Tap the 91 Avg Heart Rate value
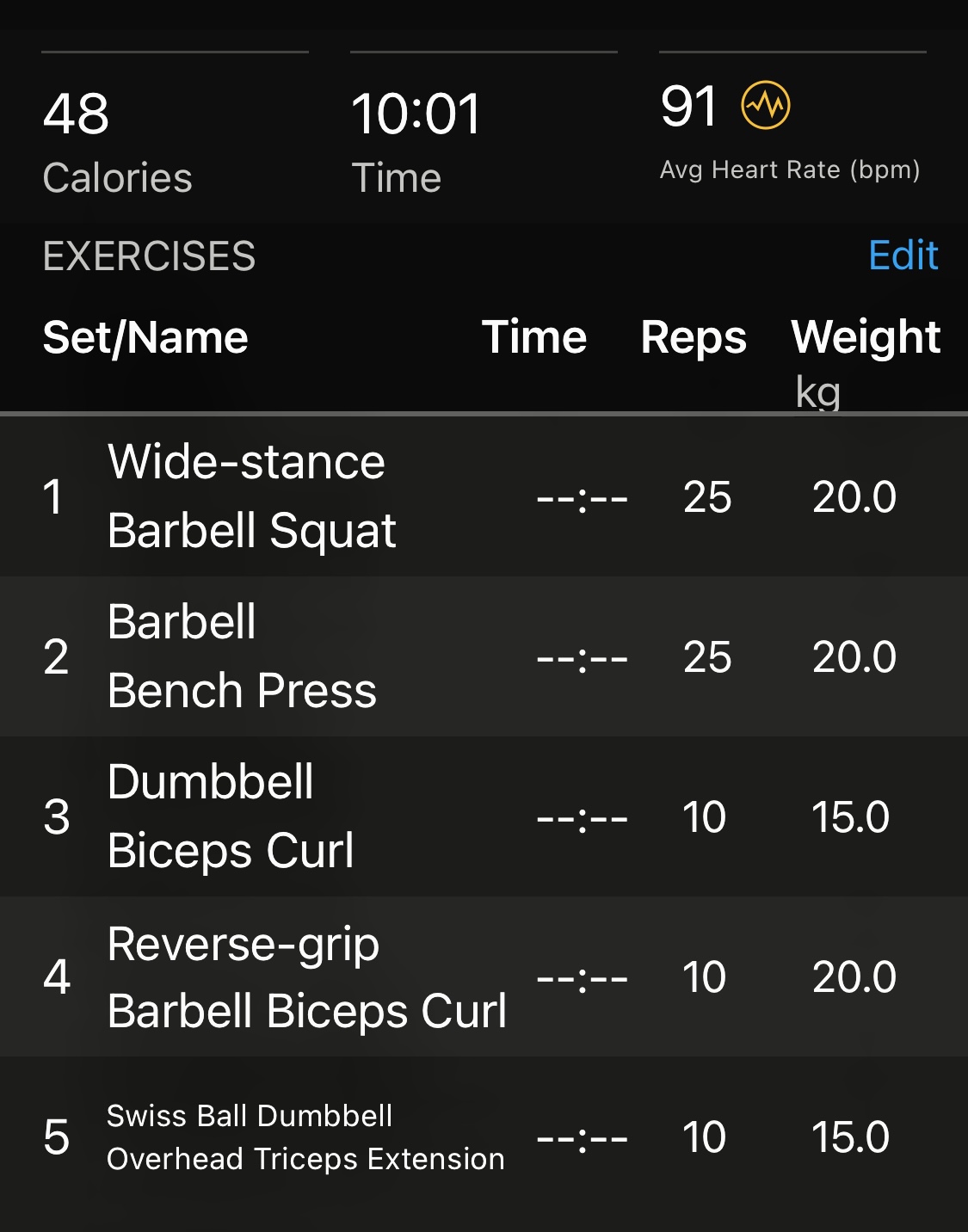The image size is (968, 1232). click(689, 107)
